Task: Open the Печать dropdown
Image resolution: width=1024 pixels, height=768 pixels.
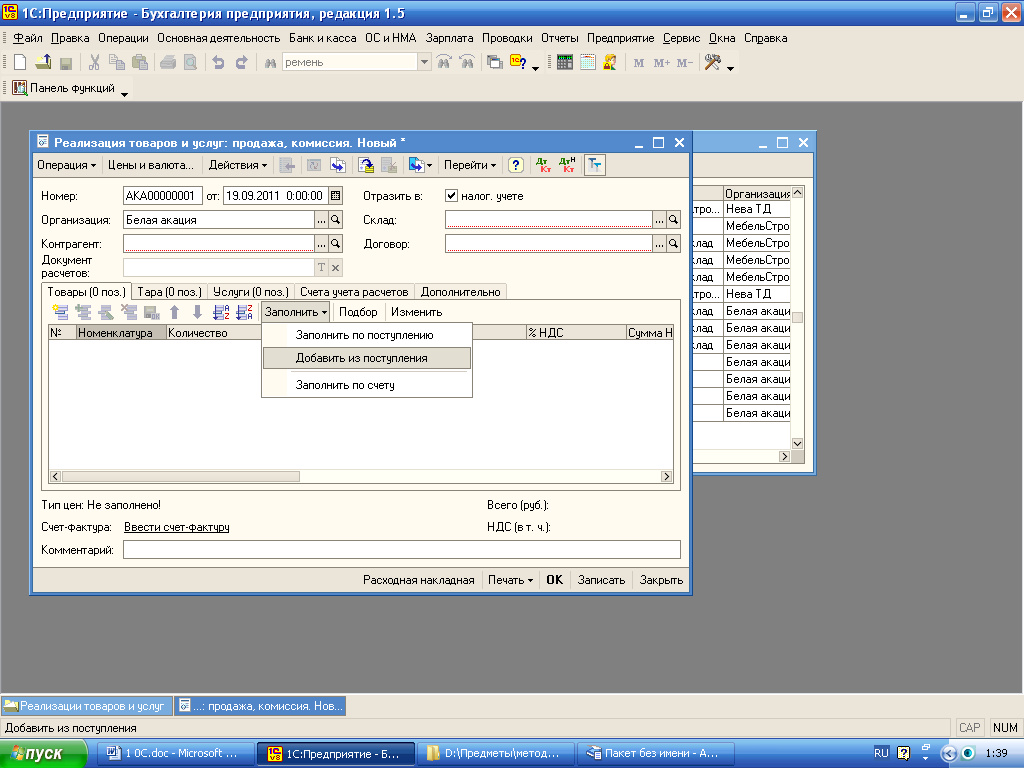Action: 510,580
